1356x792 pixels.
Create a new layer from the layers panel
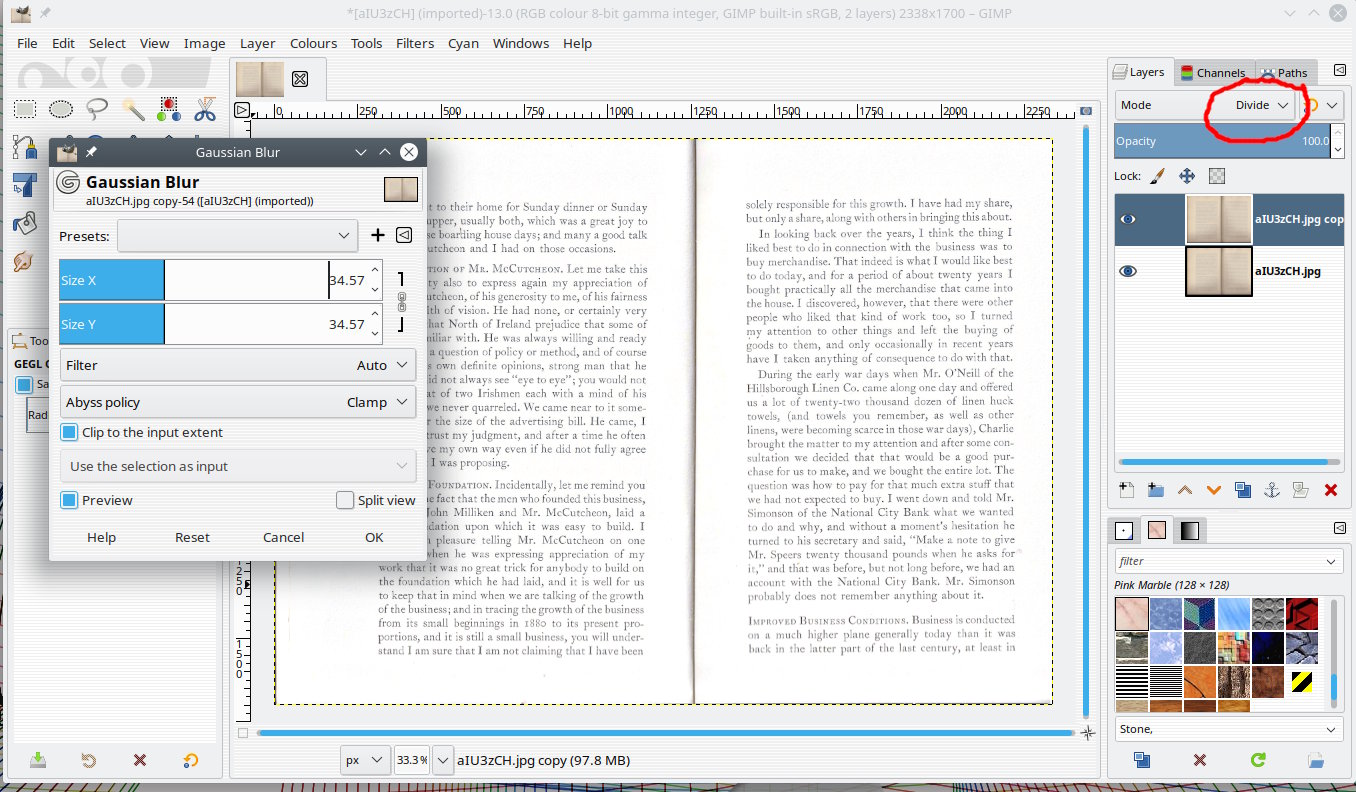1127,490
